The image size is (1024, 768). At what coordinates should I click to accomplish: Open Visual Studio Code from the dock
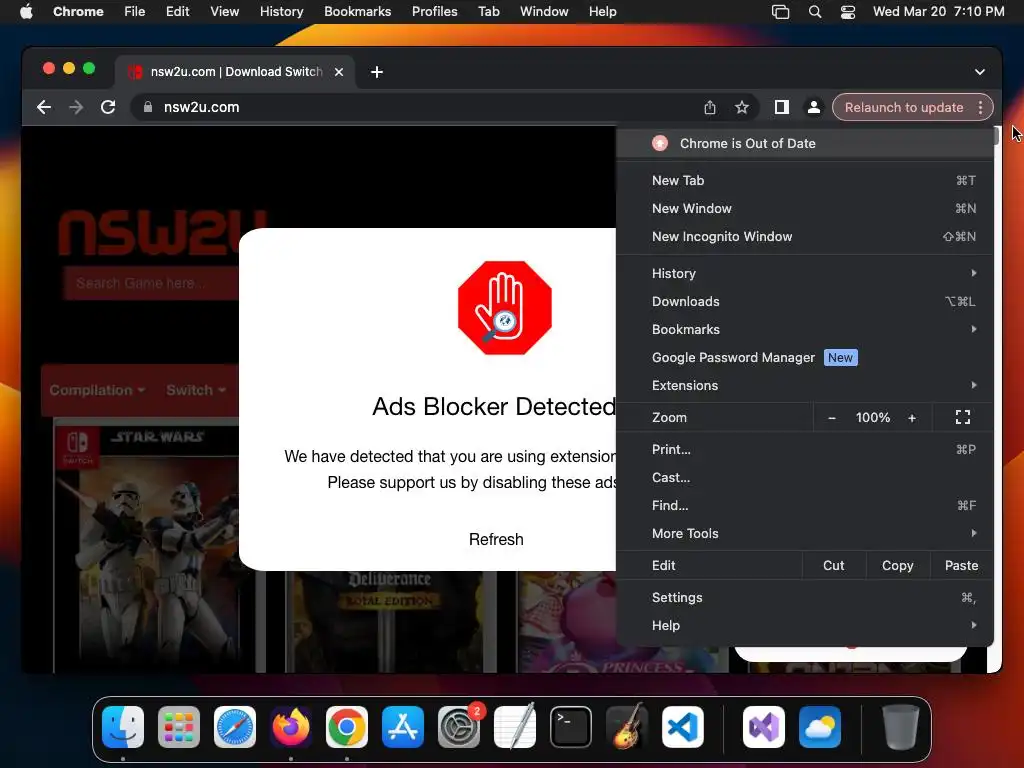[x=683, y=727]
